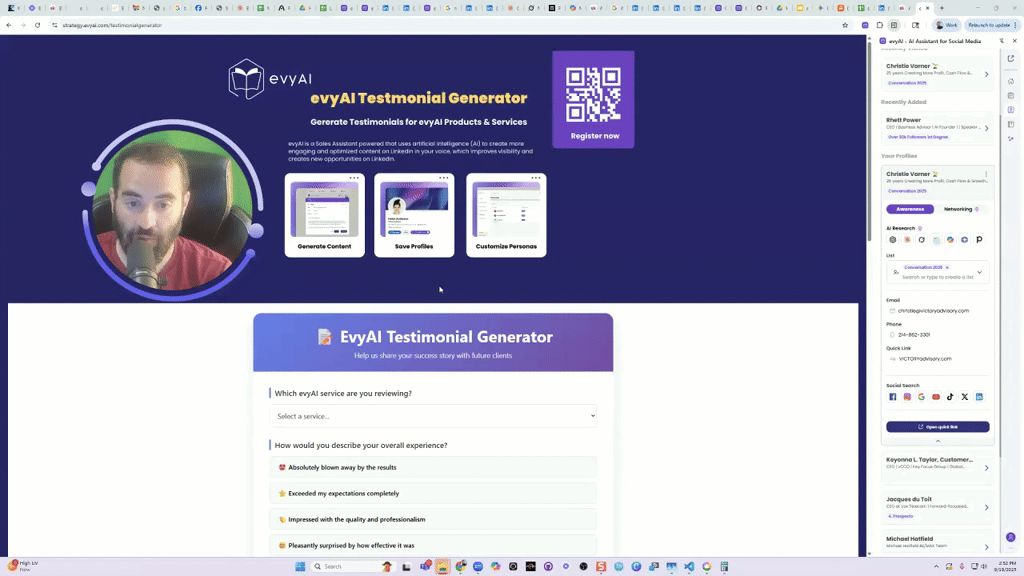
Task: Click evyAI sidebar home icon
Action: click(1011, 81)
